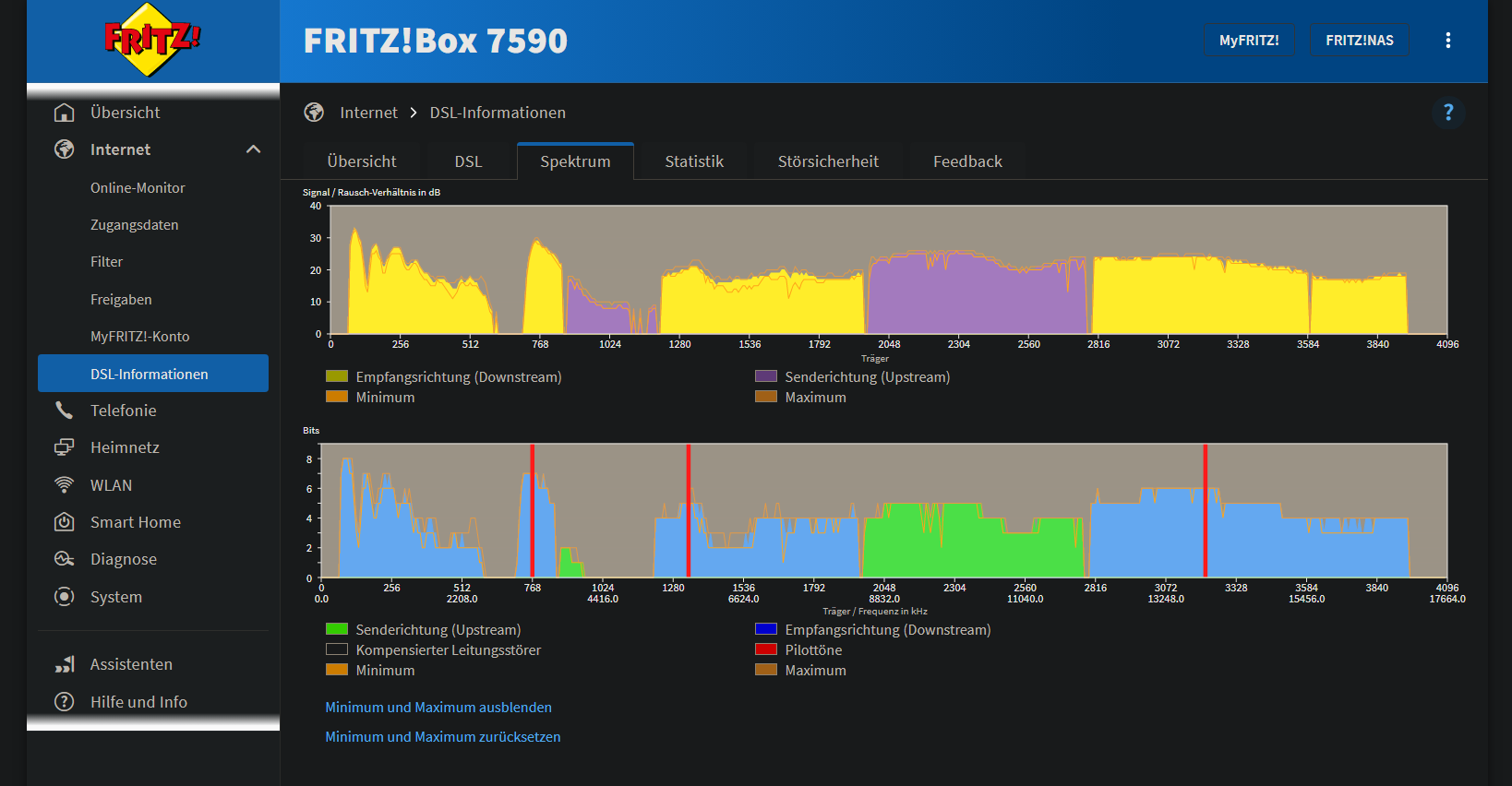
Task: Click 'Minimum und Maximum ausblenden' link
Action: pyautogui.click(x=438, y=708)
